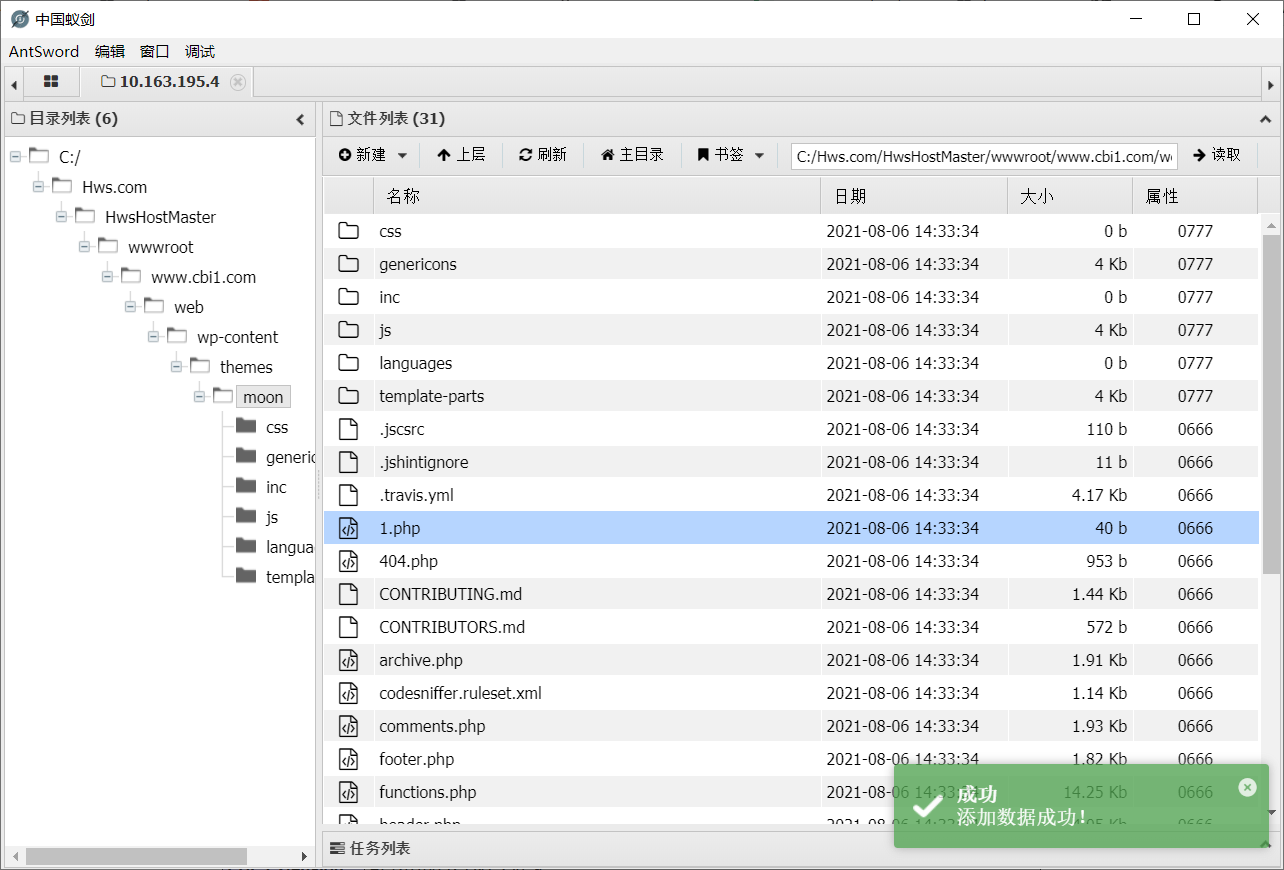Click the template-parts folder icon
This screenshot has height=870, width=1284.
point(348,396)
